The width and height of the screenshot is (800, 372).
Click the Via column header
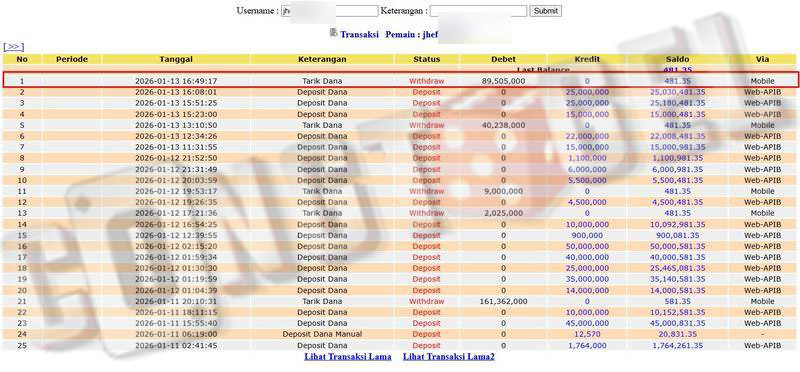click(762, 59)
